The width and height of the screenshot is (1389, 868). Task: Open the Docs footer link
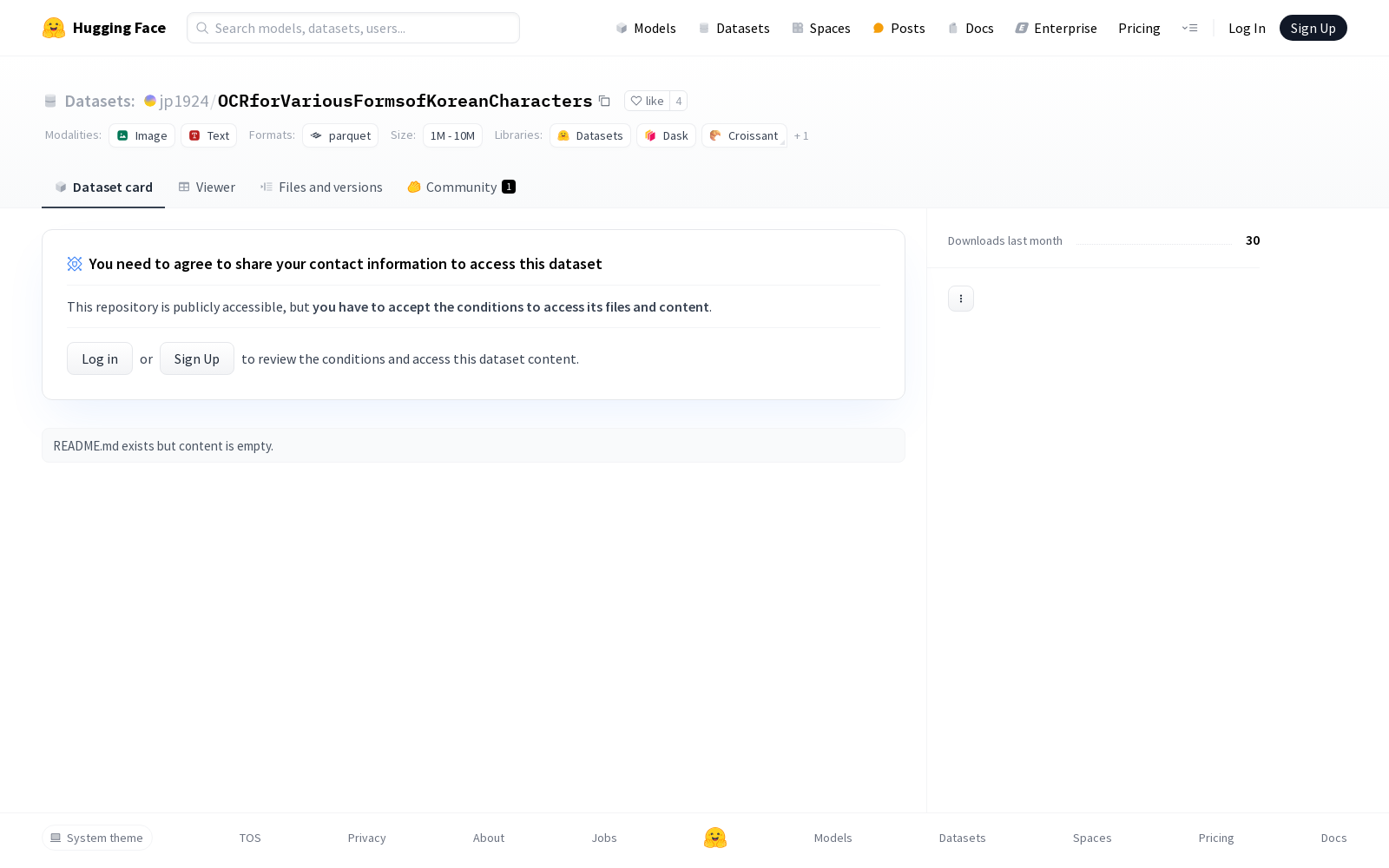(1333, 838)
